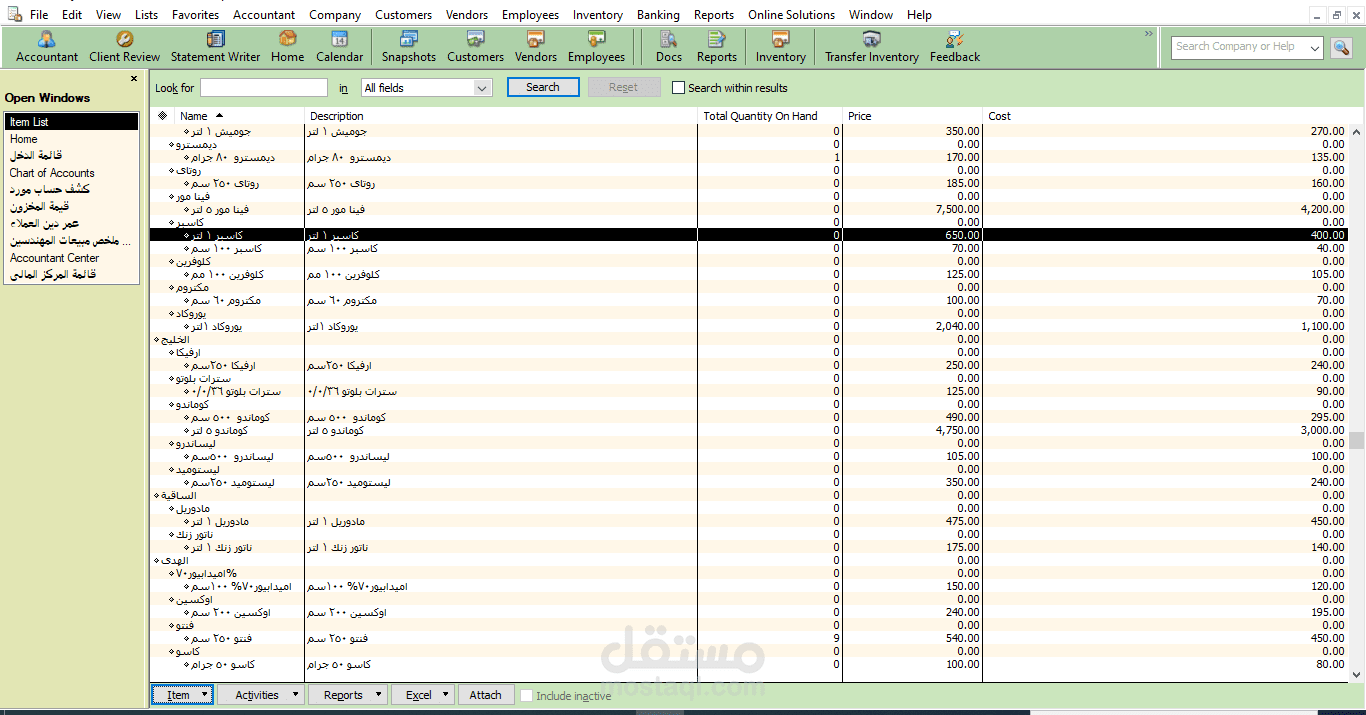Click the Attach button

click(485, 695)
